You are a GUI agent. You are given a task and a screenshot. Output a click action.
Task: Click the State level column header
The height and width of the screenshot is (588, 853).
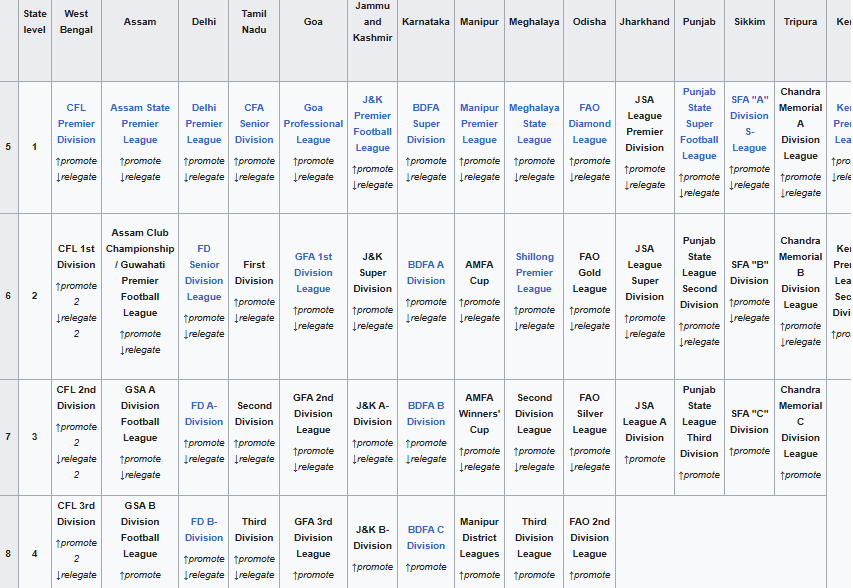[x=35, y=22]
